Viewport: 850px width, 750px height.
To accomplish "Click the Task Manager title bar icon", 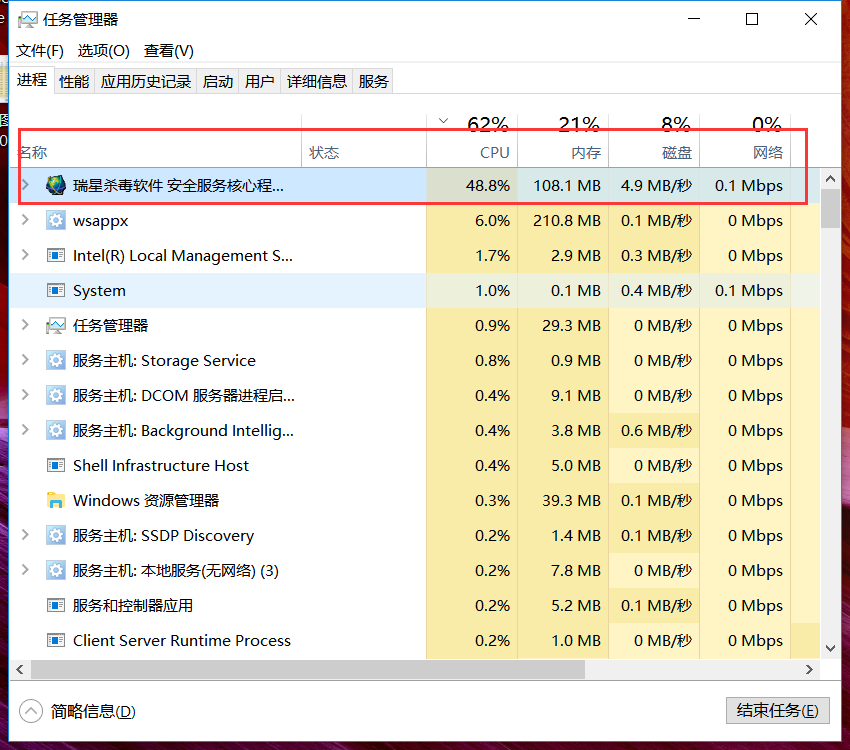I will pos(28,20).
